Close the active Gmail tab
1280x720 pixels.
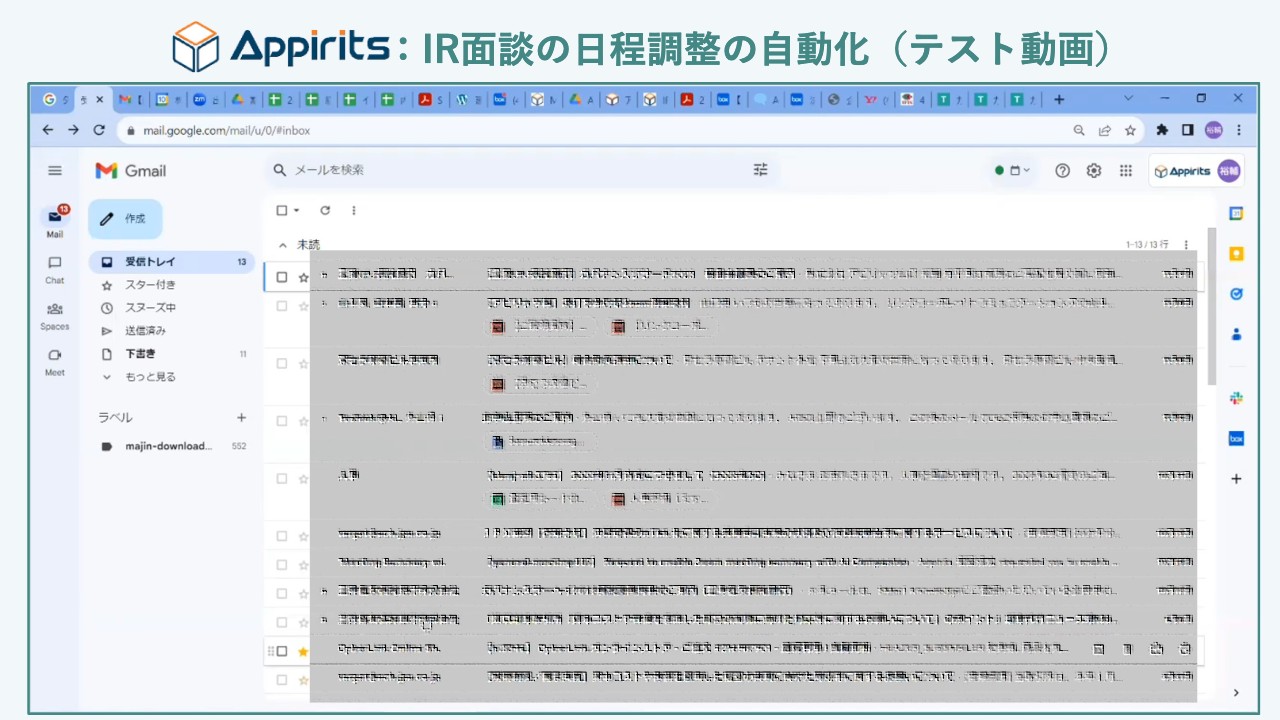coord(99,99)
